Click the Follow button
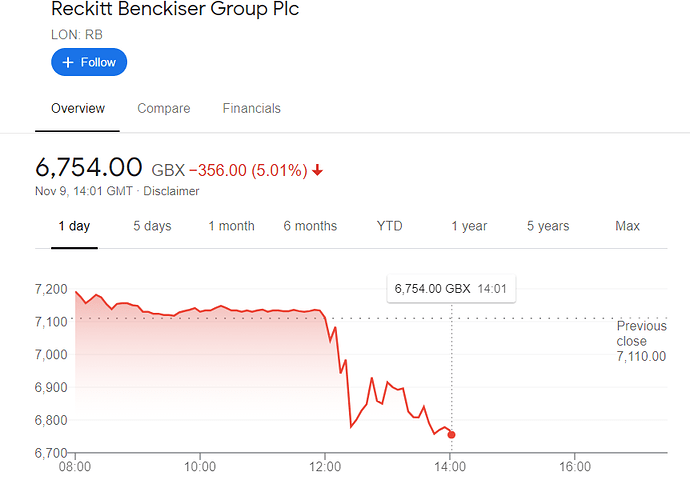Image resolution: width=690 pixels, height=480 pixels. [89, 62]
